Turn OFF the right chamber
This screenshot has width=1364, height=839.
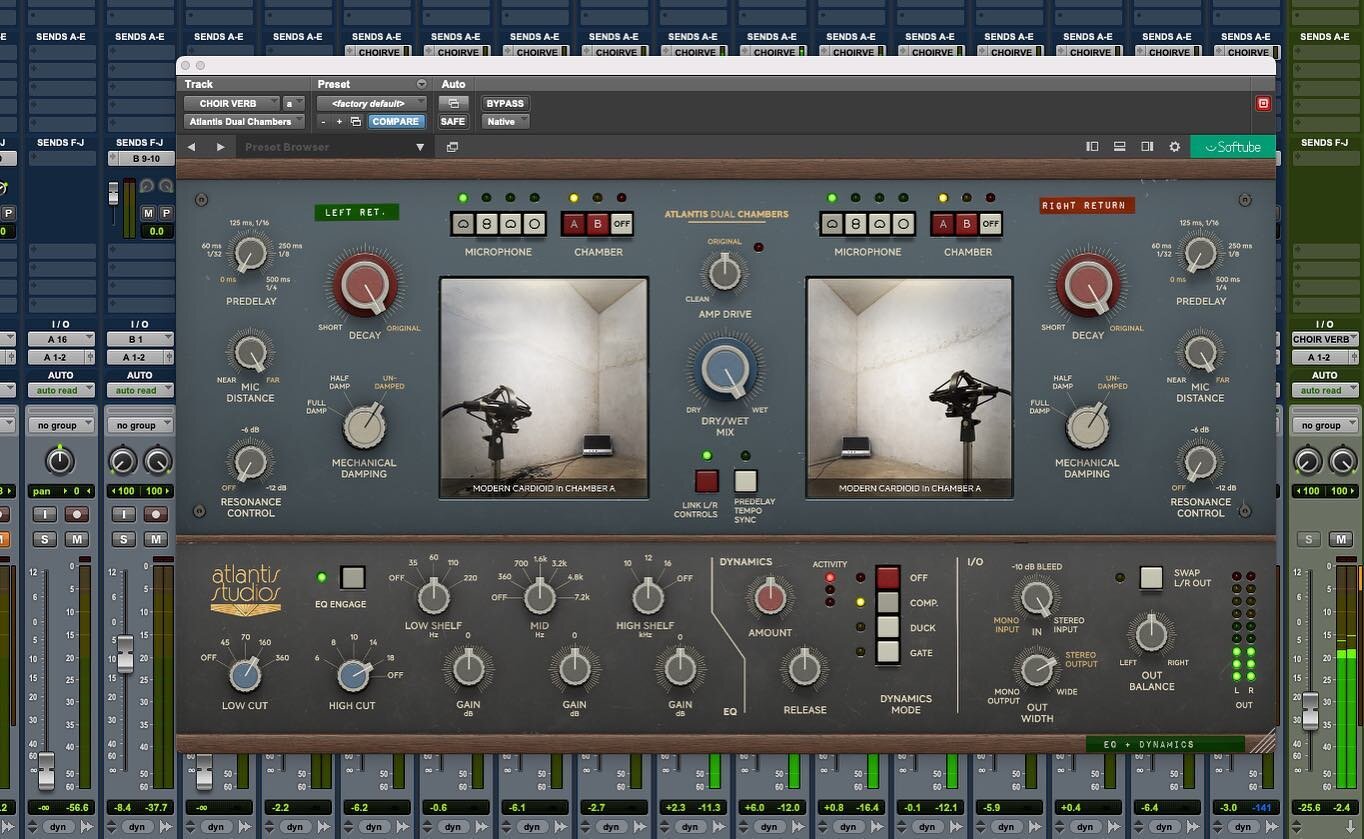point(990,224)
